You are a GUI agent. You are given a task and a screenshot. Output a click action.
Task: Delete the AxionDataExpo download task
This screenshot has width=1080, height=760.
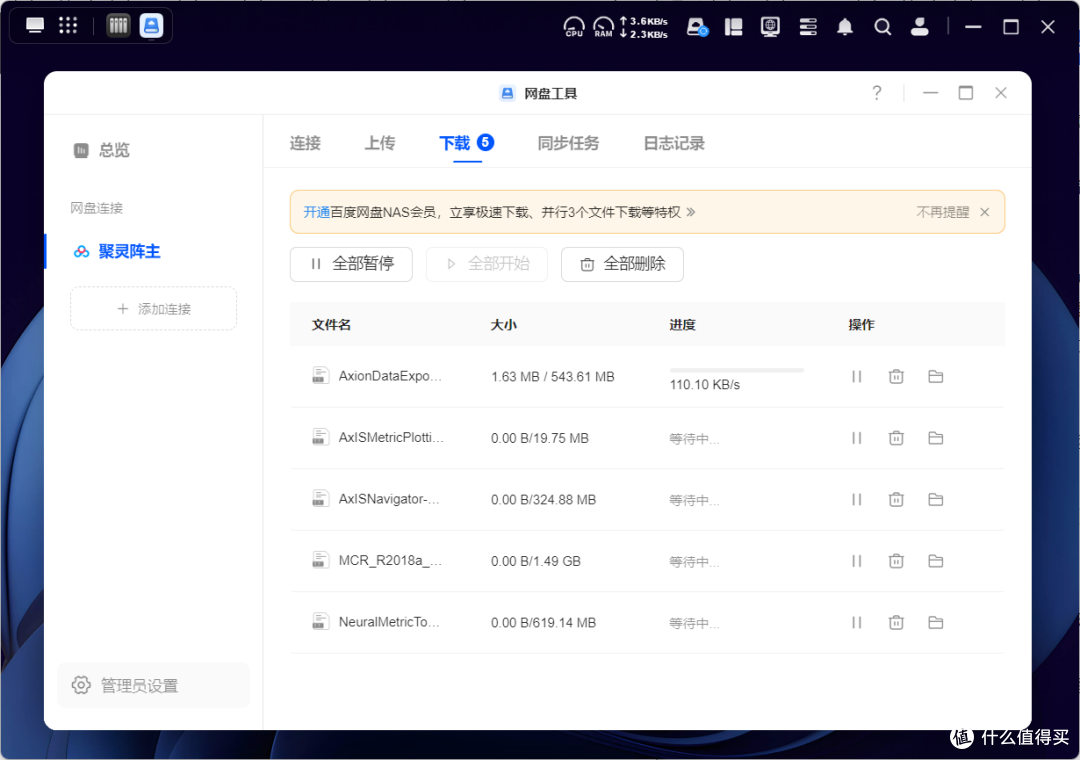896,376
